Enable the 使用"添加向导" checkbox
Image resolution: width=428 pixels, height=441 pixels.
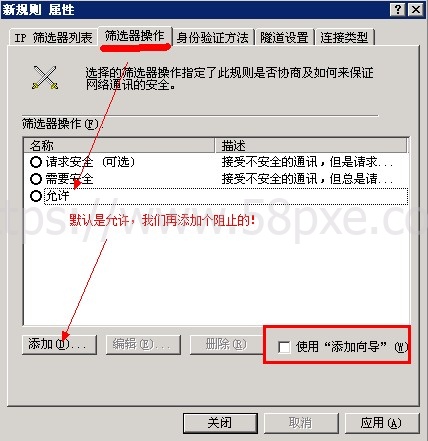(x=284, y=347)
